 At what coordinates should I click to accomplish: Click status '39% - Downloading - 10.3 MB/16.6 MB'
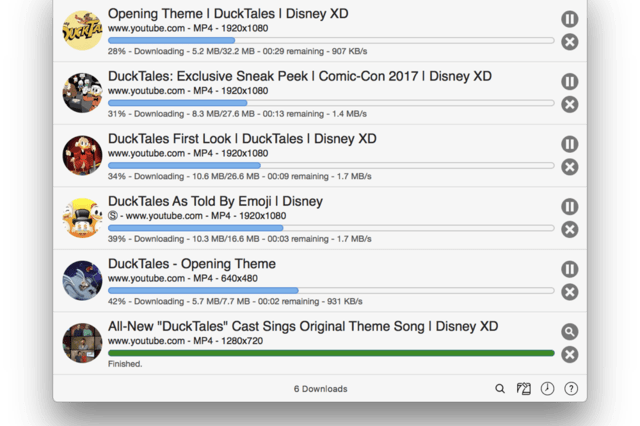240,239
